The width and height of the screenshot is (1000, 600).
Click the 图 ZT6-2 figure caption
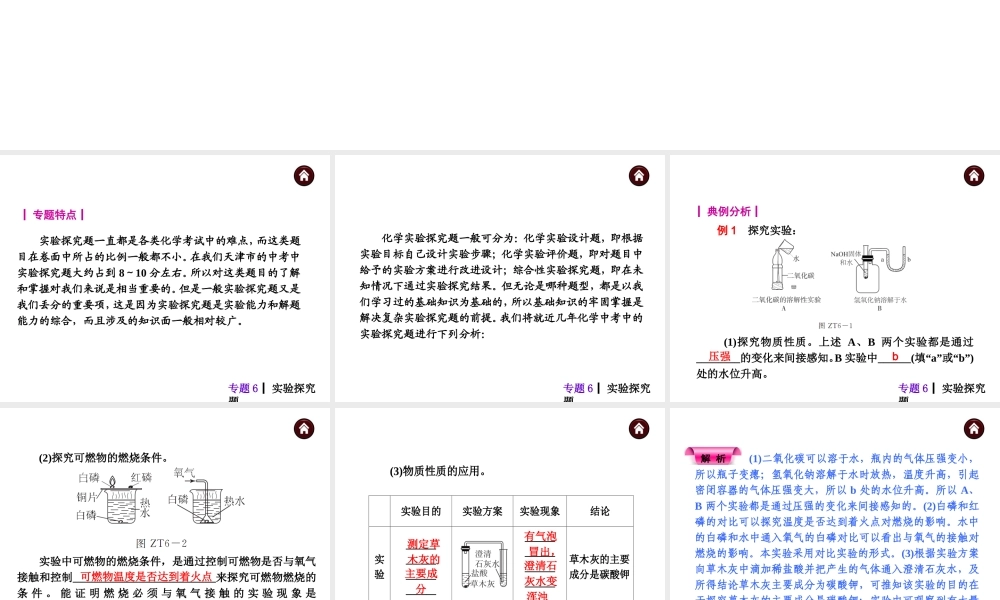coord(161,543)
